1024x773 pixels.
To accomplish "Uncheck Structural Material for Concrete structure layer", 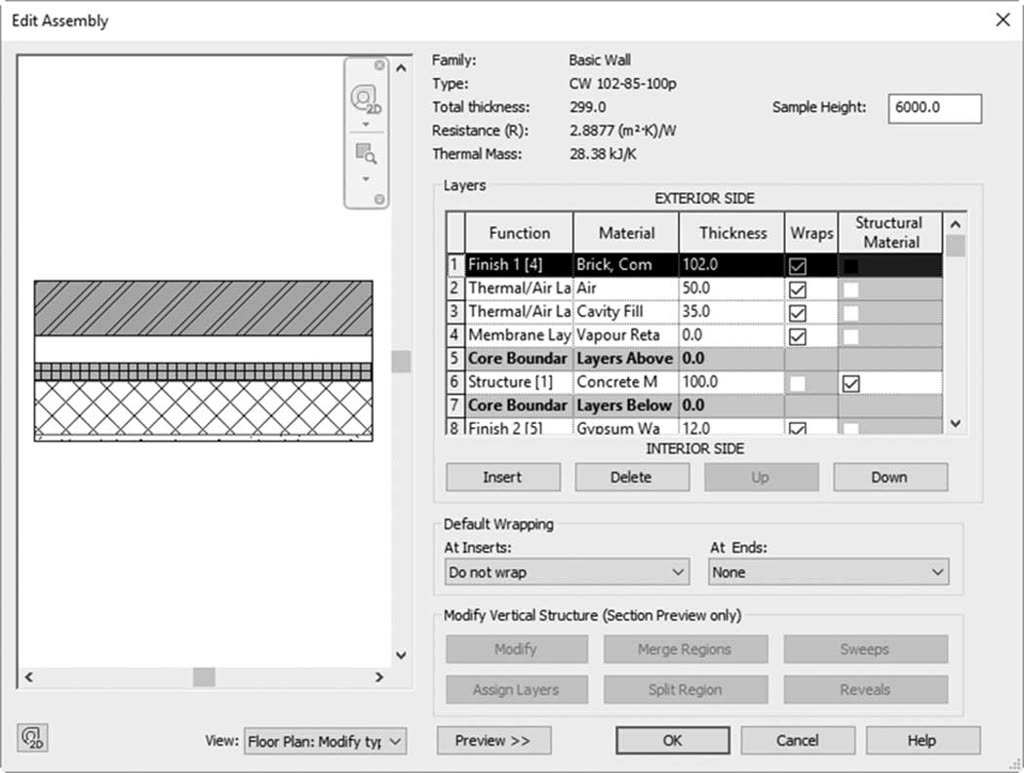I will click(x=851, y=383).
